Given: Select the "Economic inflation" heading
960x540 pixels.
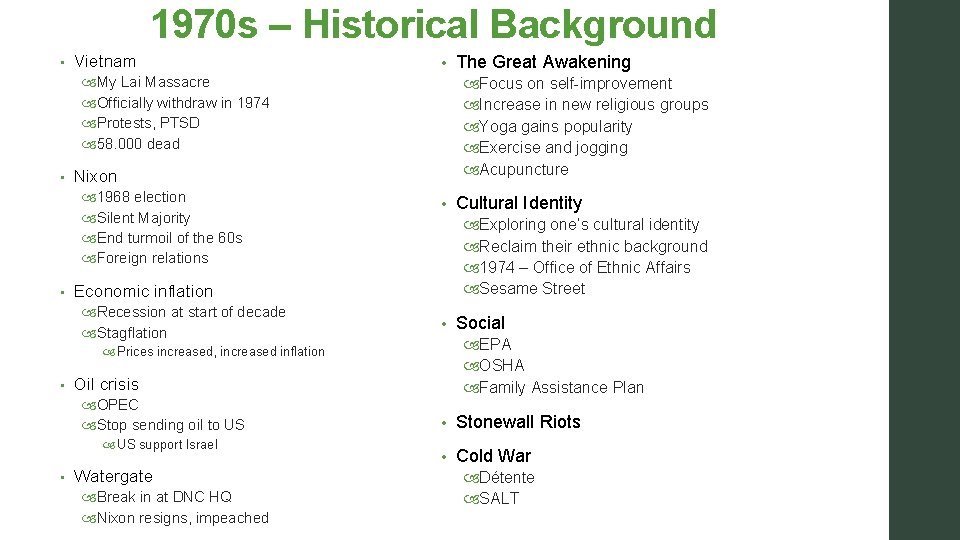Looking at the screenshot, I should [x=143, y=291].
